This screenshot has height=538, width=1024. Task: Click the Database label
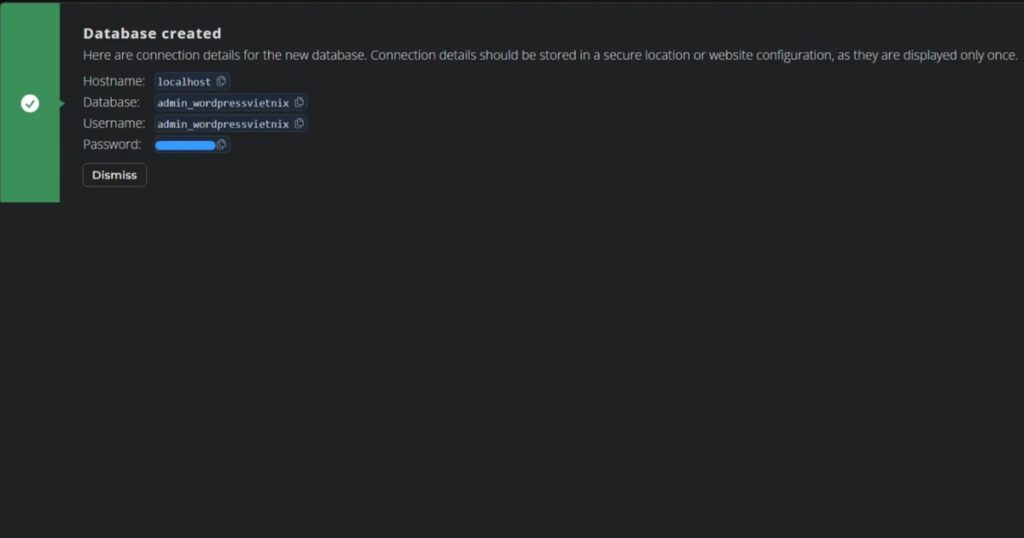pos(111,102)
